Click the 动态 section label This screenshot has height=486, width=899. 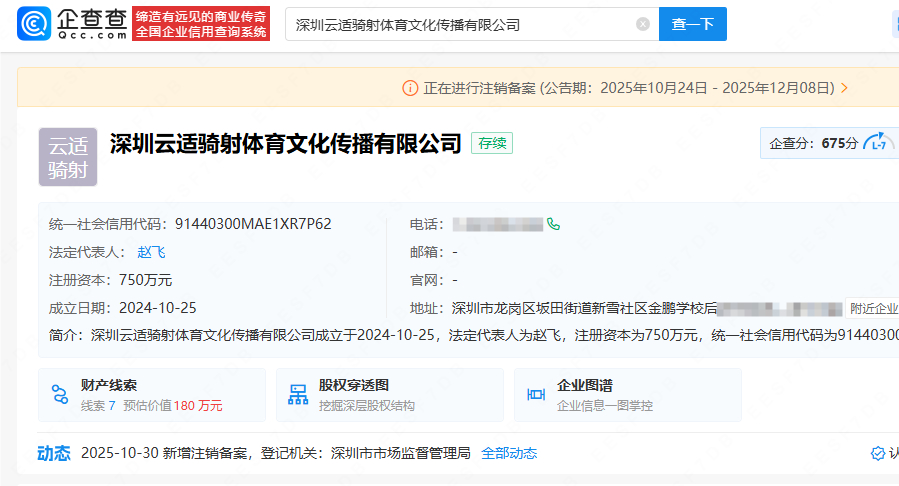coord(54,453)
